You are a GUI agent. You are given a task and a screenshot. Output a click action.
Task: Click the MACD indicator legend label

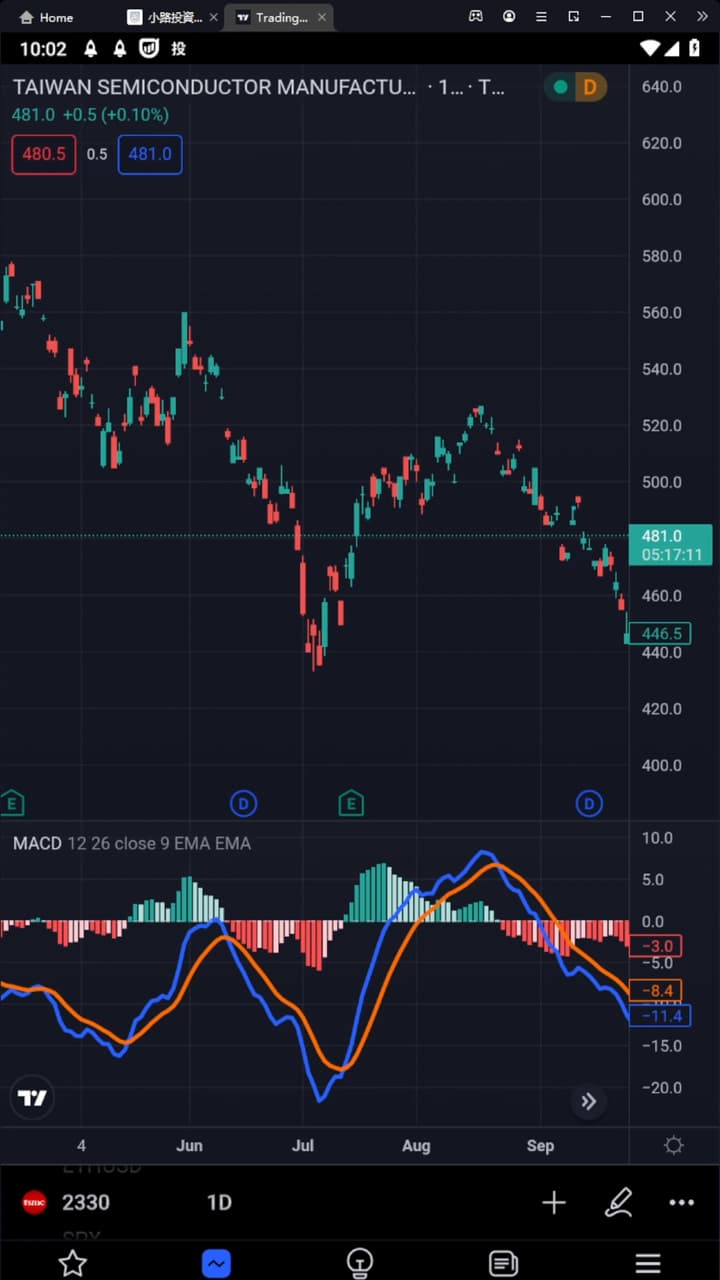37,843
